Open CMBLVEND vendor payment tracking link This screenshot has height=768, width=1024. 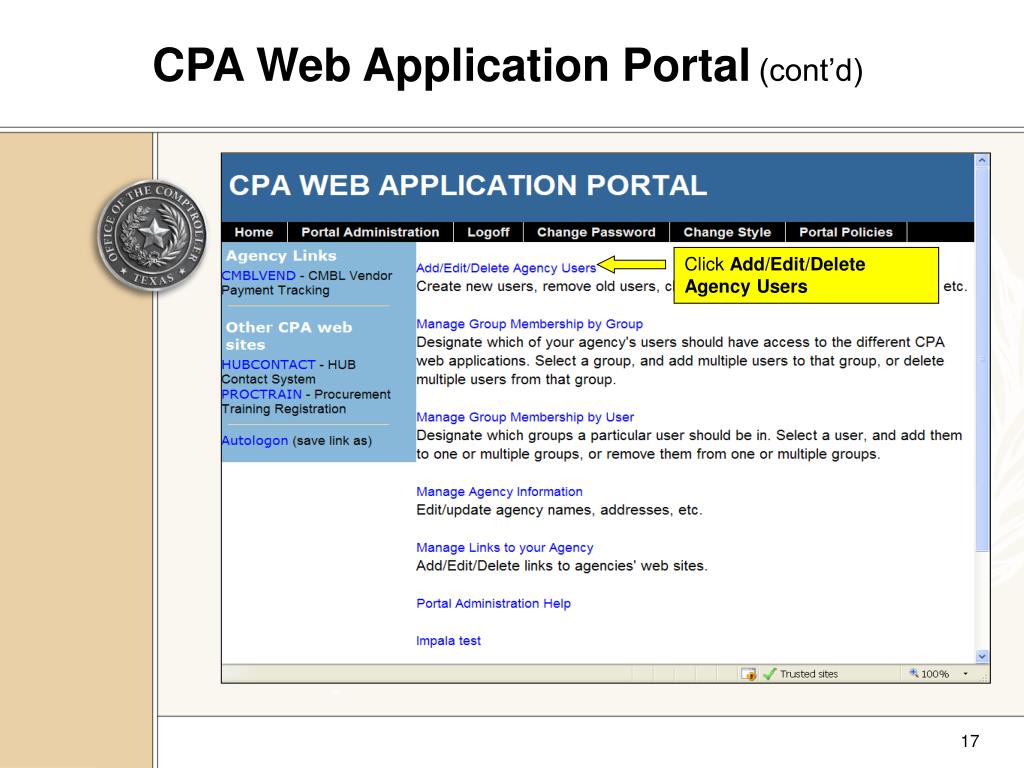tap(259, 276)
